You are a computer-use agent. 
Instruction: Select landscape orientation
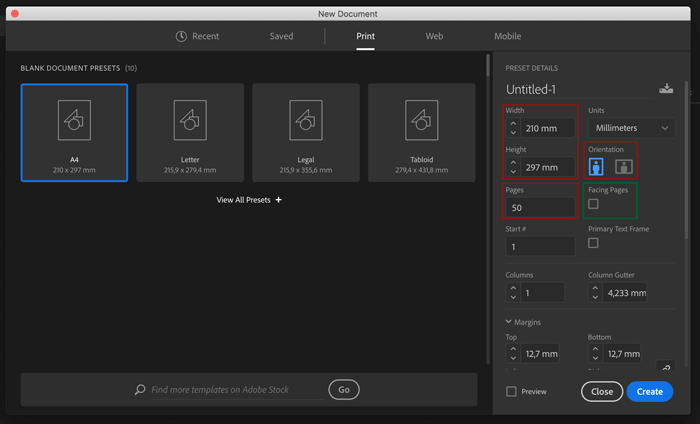coord(624,166)
